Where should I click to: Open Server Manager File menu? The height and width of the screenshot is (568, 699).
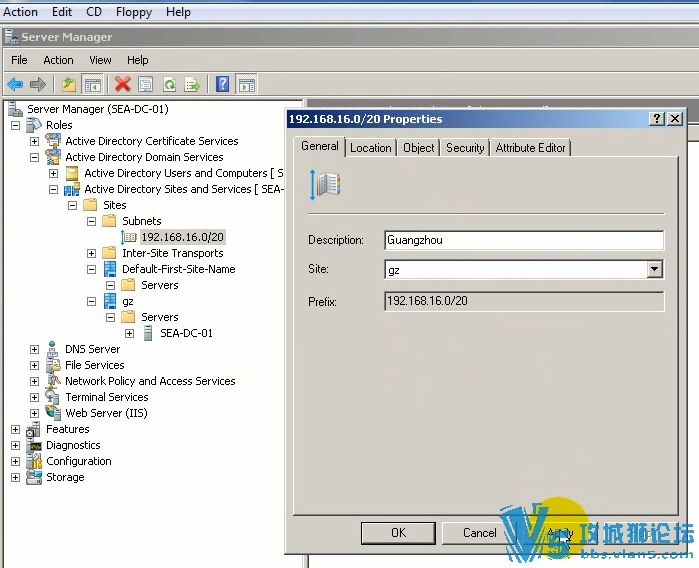pyautogui.click(x=19, y=60)
